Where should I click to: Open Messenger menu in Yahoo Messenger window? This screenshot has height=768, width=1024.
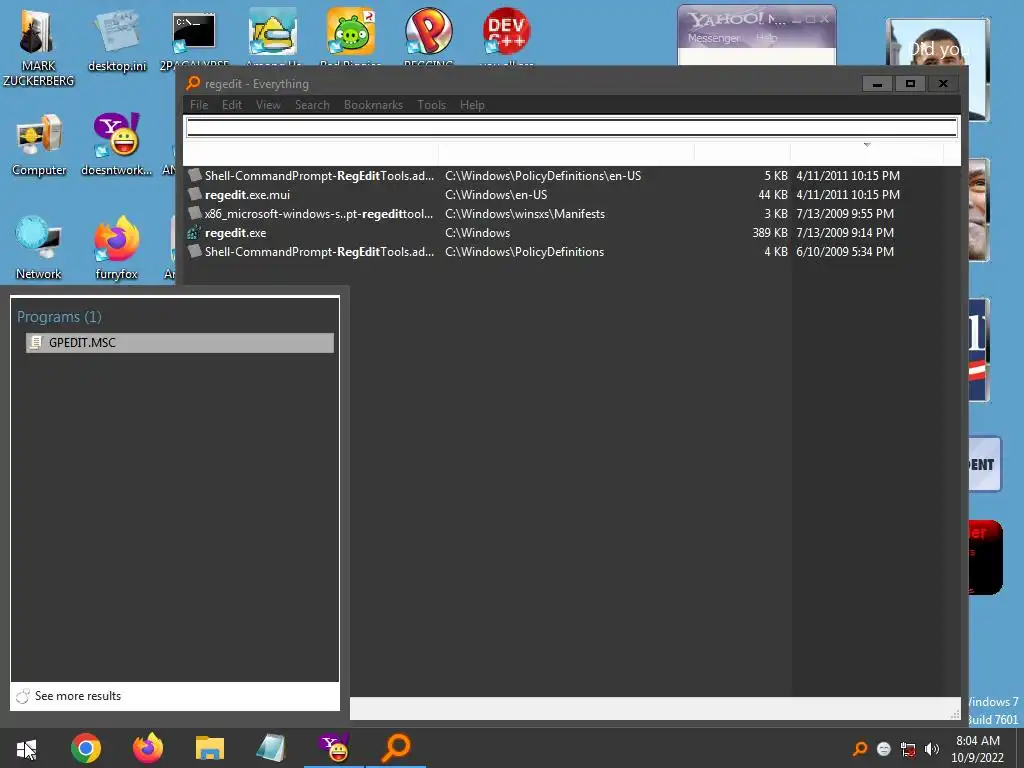713,39
